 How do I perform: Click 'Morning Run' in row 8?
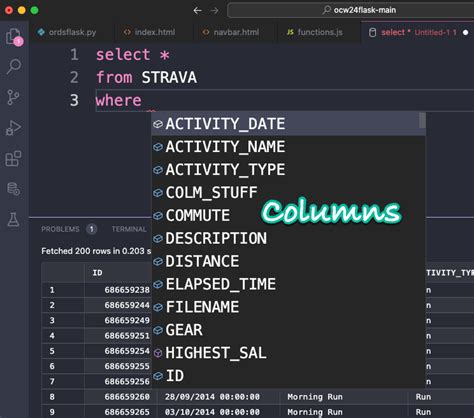coord(315,397)
